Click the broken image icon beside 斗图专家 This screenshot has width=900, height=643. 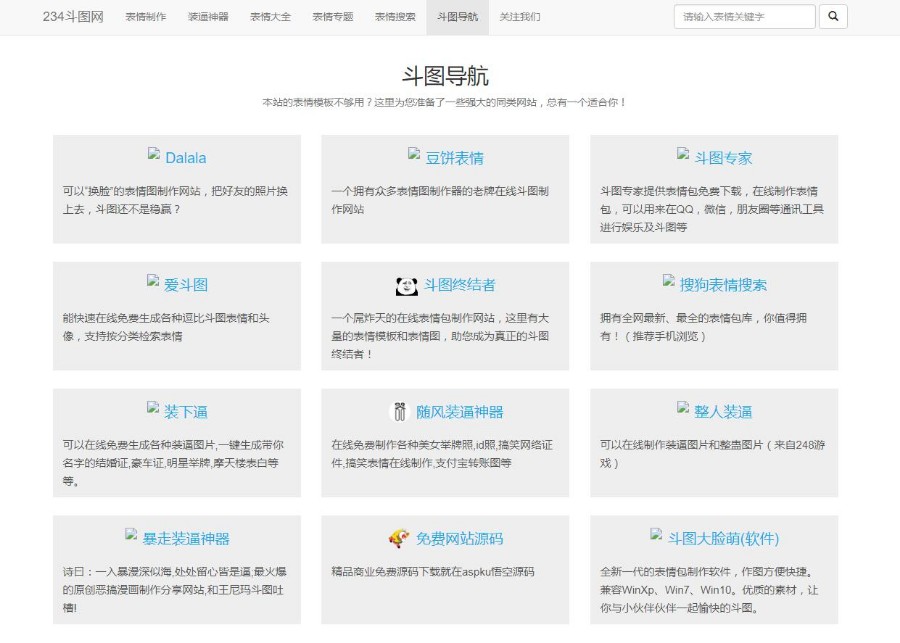682,153
